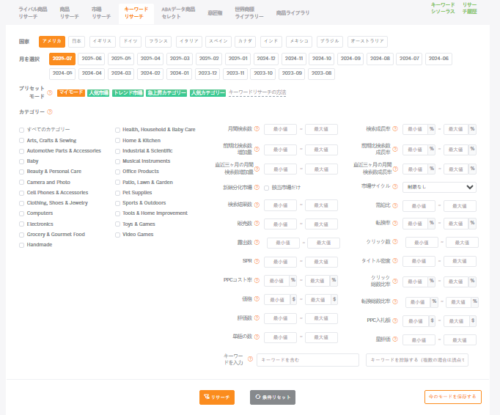Screen dimensions: 500x415
Task: Tick the Electronics category checkbox
Action: tap(22, 224)
